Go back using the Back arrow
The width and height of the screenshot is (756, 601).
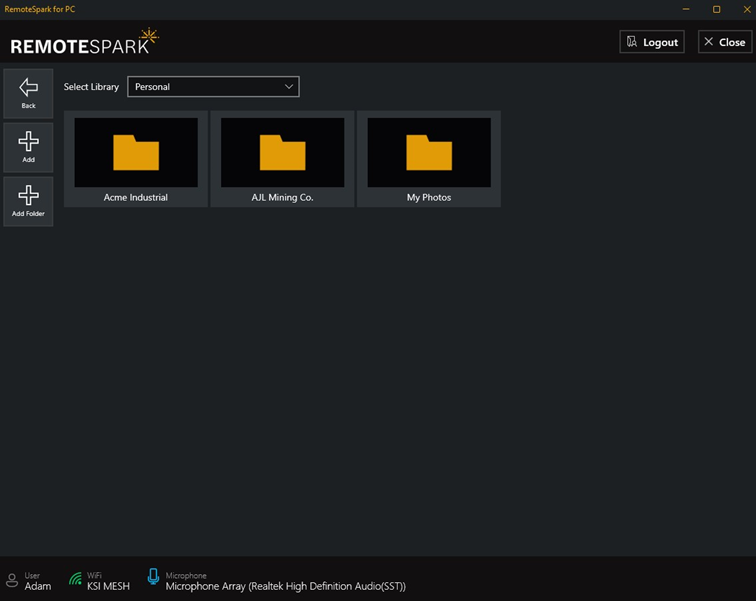point(28,93)
